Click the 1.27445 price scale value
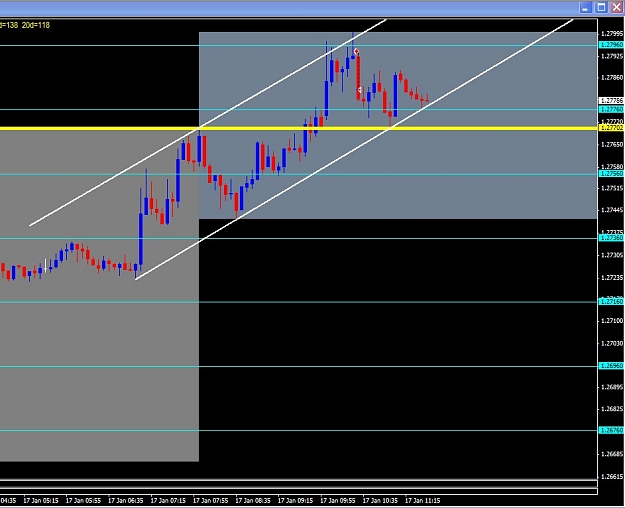 612,210
